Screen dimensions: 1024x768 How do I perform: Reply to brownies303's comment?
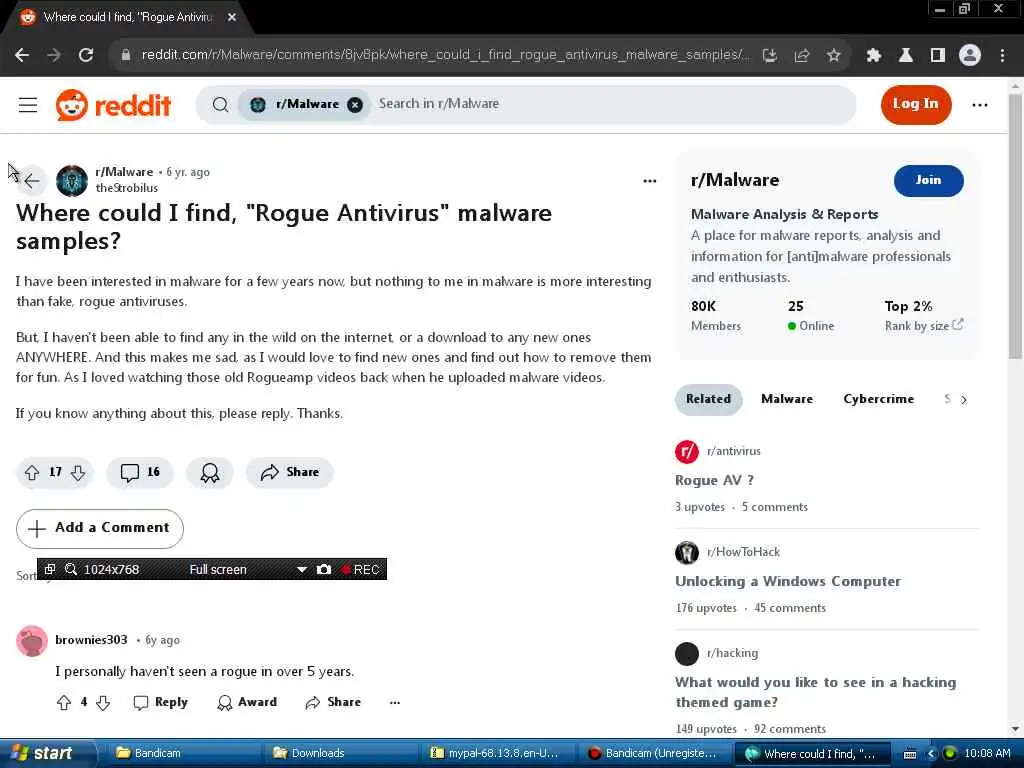161,703
